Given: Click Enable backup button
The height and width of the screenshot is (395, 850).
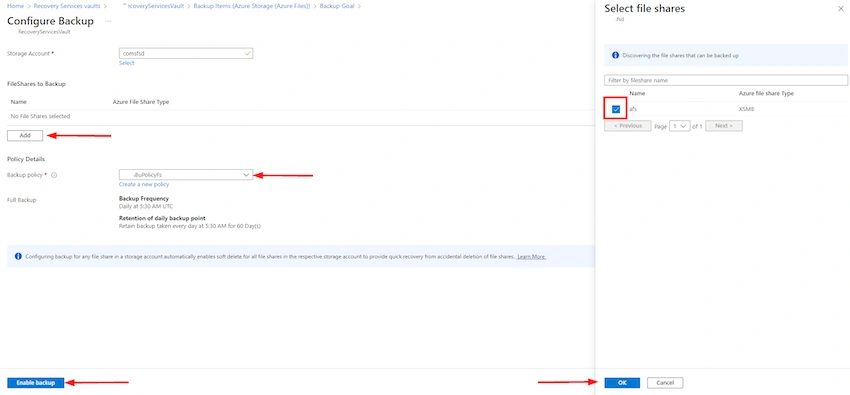Looking at the screenshot, I should (35, 383).
